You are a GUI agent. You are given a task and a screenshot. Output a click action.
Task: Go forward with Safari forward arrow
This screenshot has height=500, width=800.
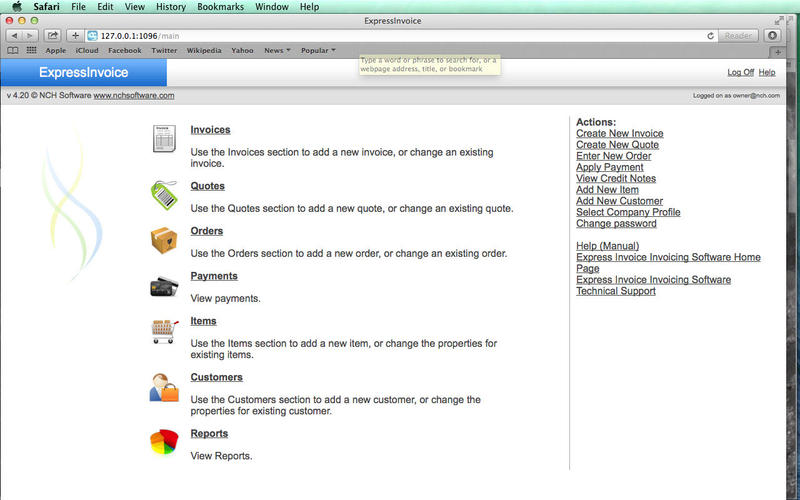coord(30,36)
